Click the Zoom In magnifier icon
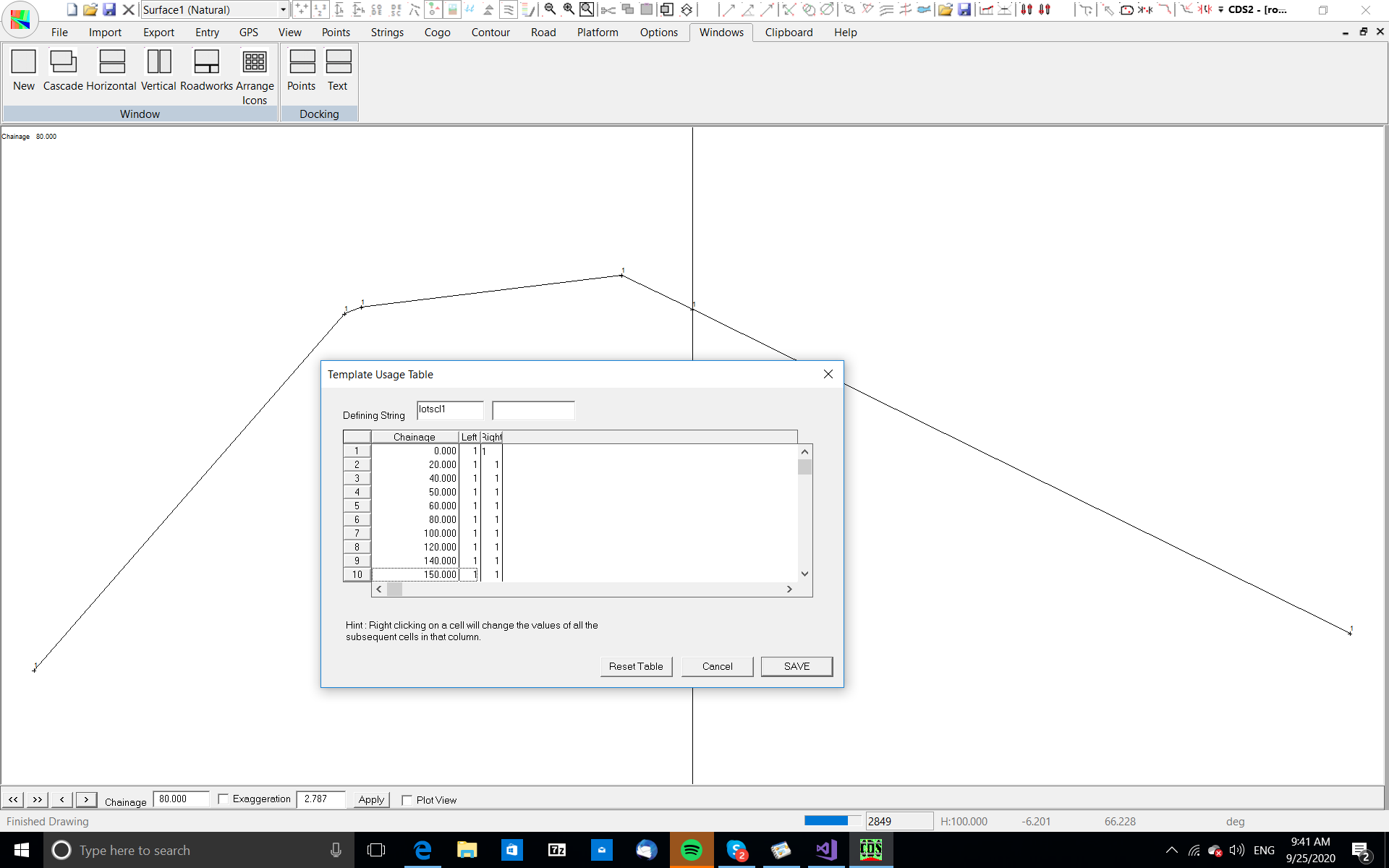Viewport: 1389px width, 868px height. coord(569,9)
